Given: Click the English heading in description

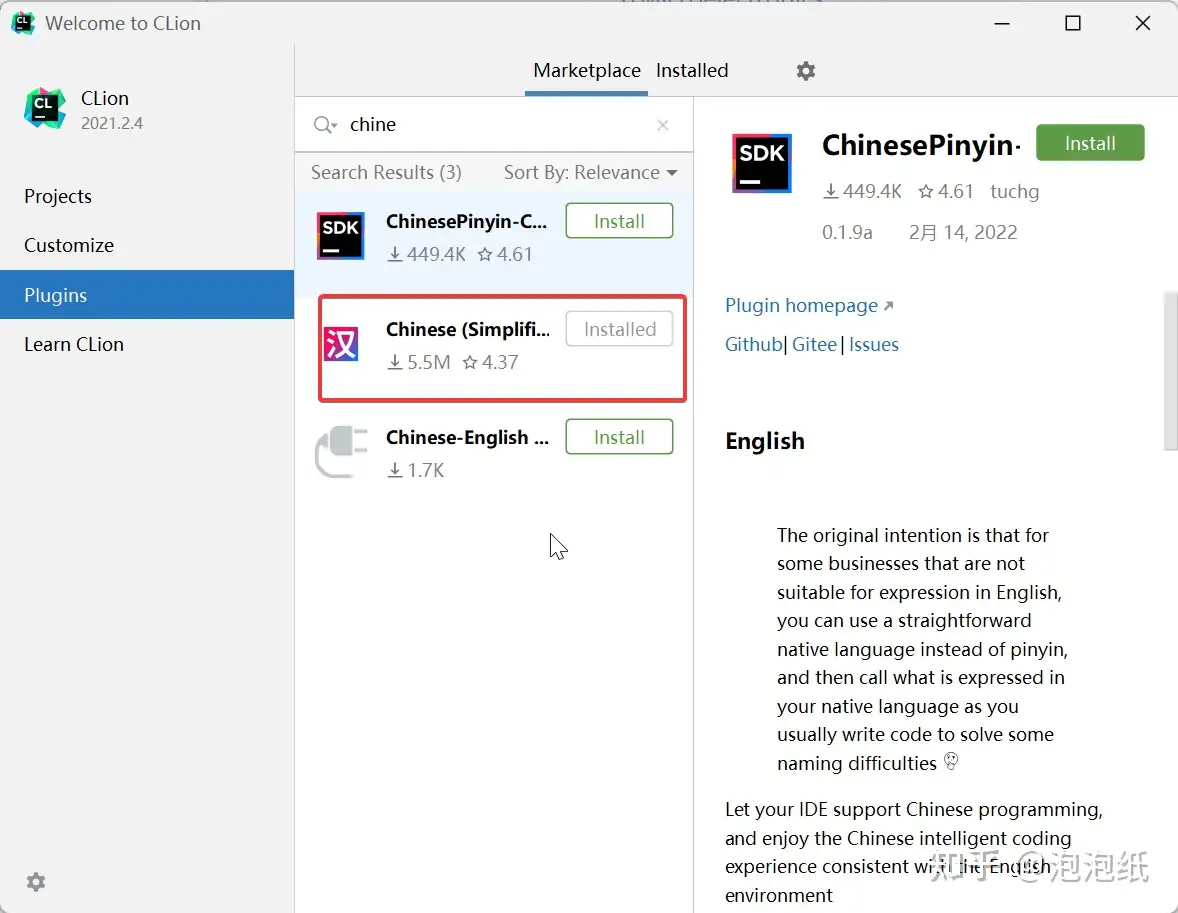Looking at the screenshot, I should tap(765, 441).
